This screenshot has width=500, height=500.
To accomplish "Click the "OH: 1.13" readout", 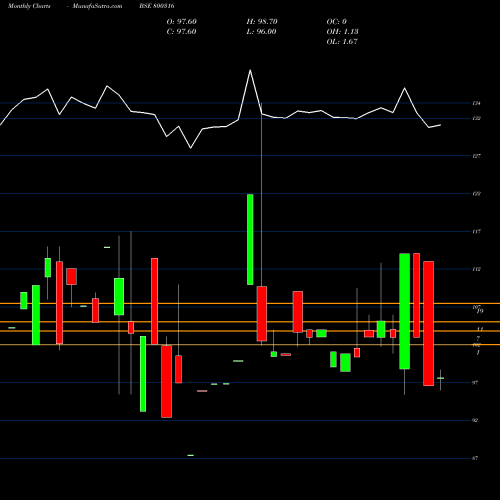I will point(342,32).
